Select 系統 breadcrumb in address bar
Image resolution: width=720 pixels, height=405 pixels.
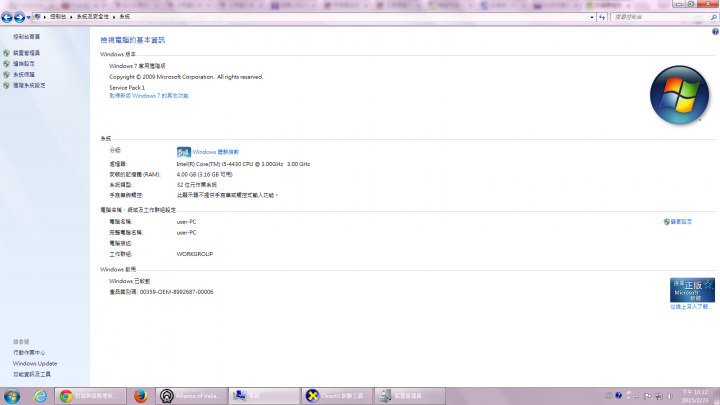pos(125,17)
